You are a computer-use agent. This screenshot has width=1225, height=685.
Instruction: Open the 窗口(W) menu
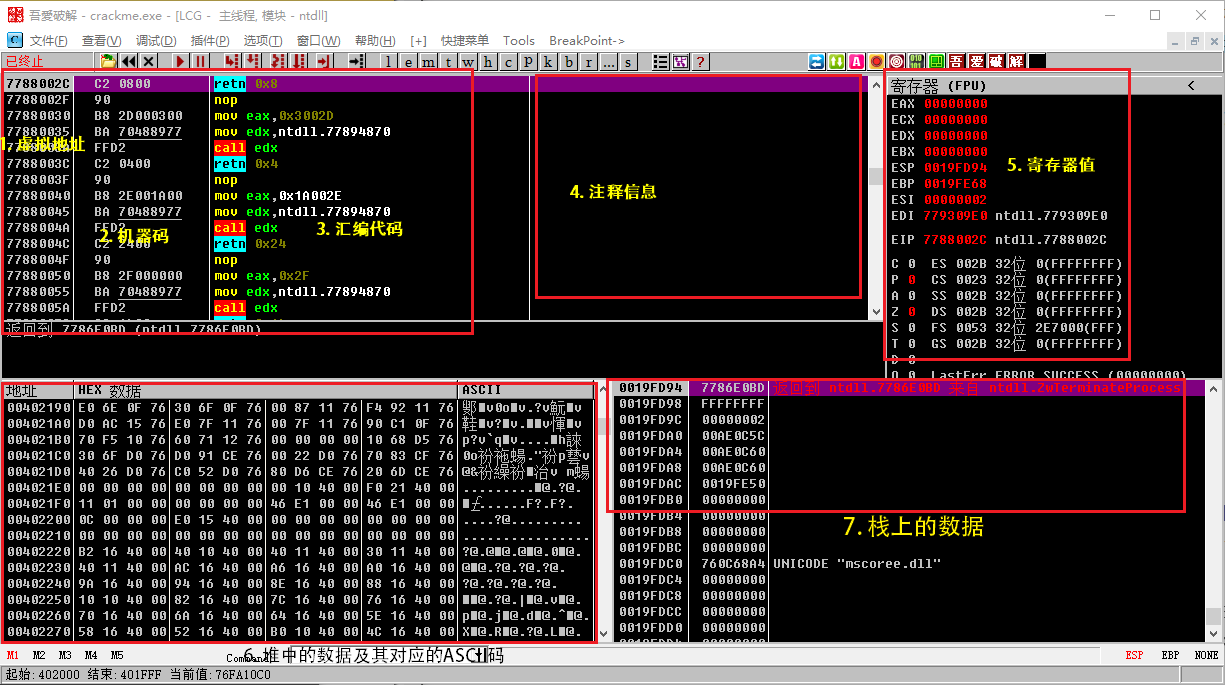coord(318,40)
